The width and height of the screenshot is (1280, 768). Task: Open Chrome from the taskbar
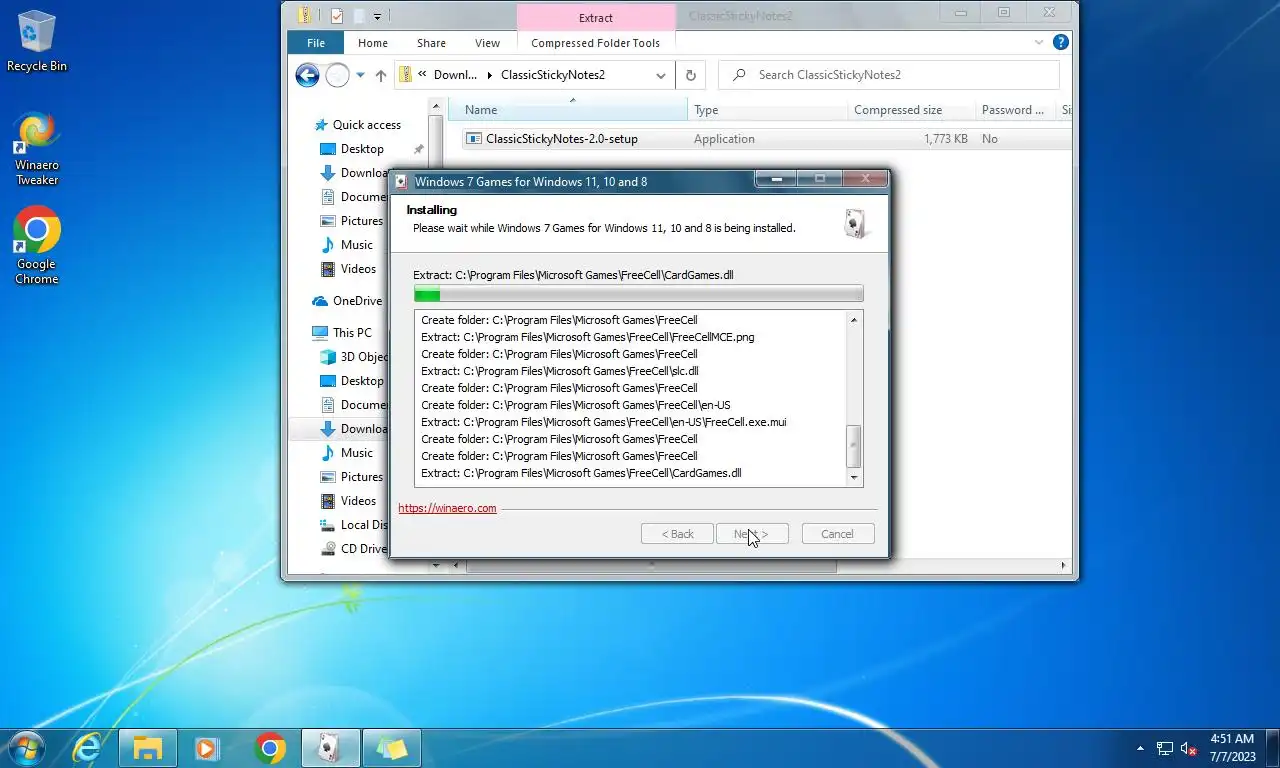pyautogui.click(x=270, y=748)
